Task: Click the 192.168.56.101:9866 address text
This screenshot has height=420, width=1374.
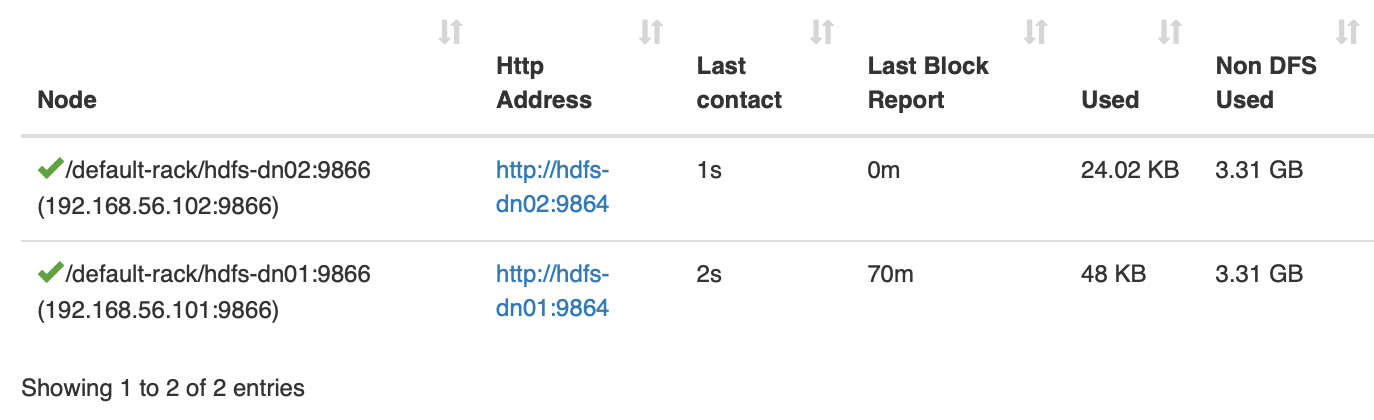Action: [157, 310]
